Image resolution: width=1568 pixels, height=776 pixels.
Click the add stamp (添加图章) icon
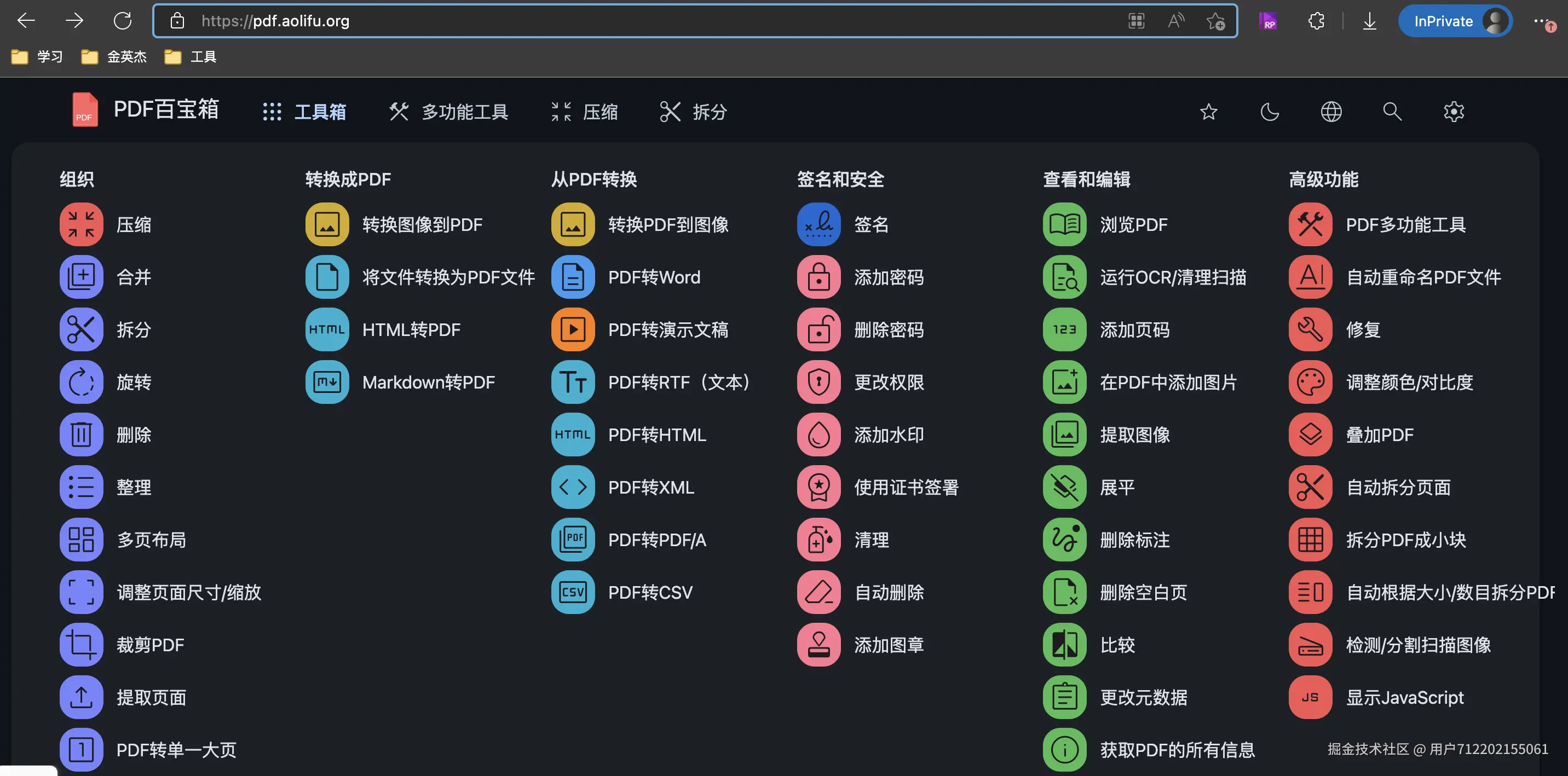coord(818,645)
